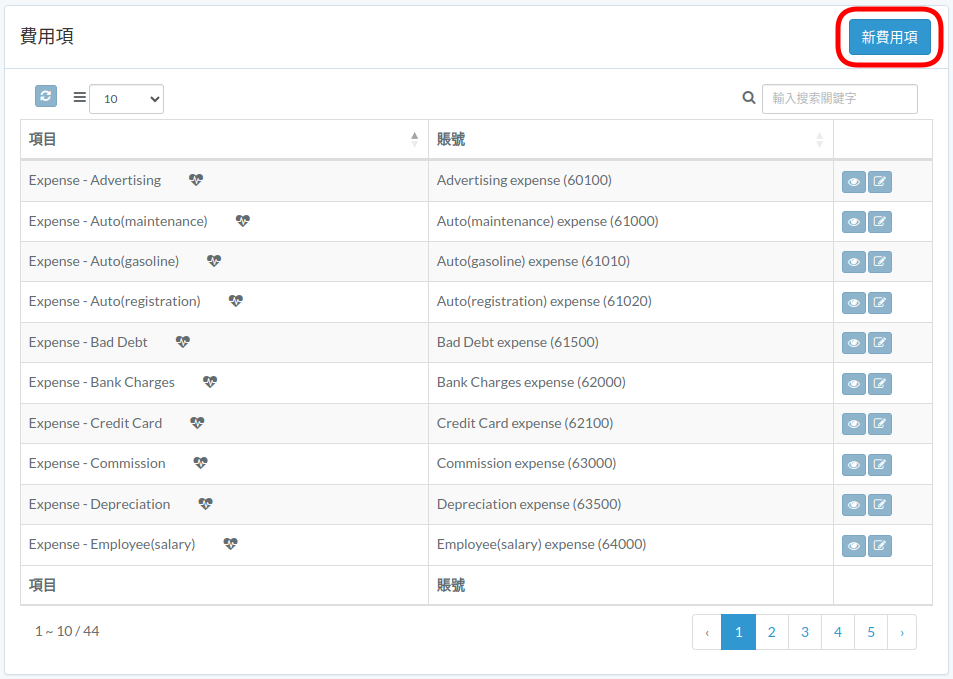Viewport: 953px width, 679px height.
Task: Edit the Expense - Commission row
Action: point(879,465)
